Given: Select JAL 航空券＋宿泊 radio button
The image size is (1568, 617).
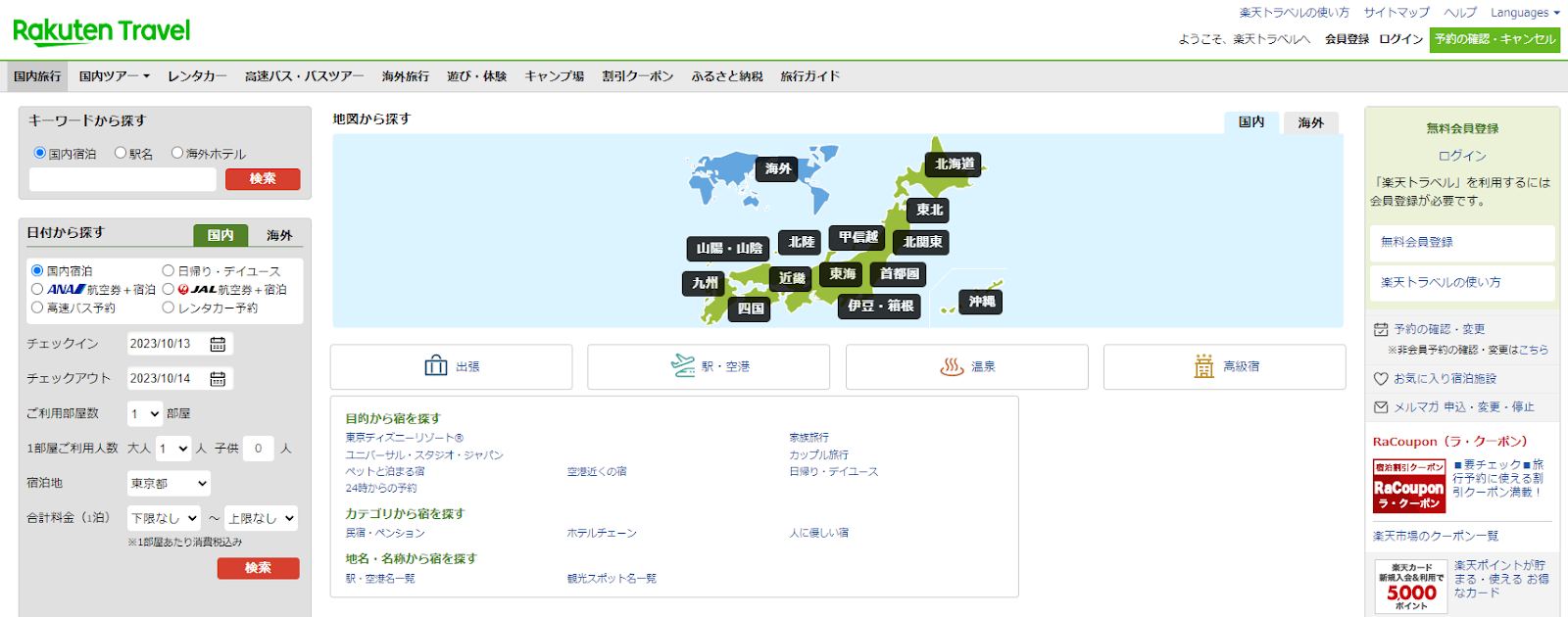Looking at the screenshot, I should [x=169, y=289].
